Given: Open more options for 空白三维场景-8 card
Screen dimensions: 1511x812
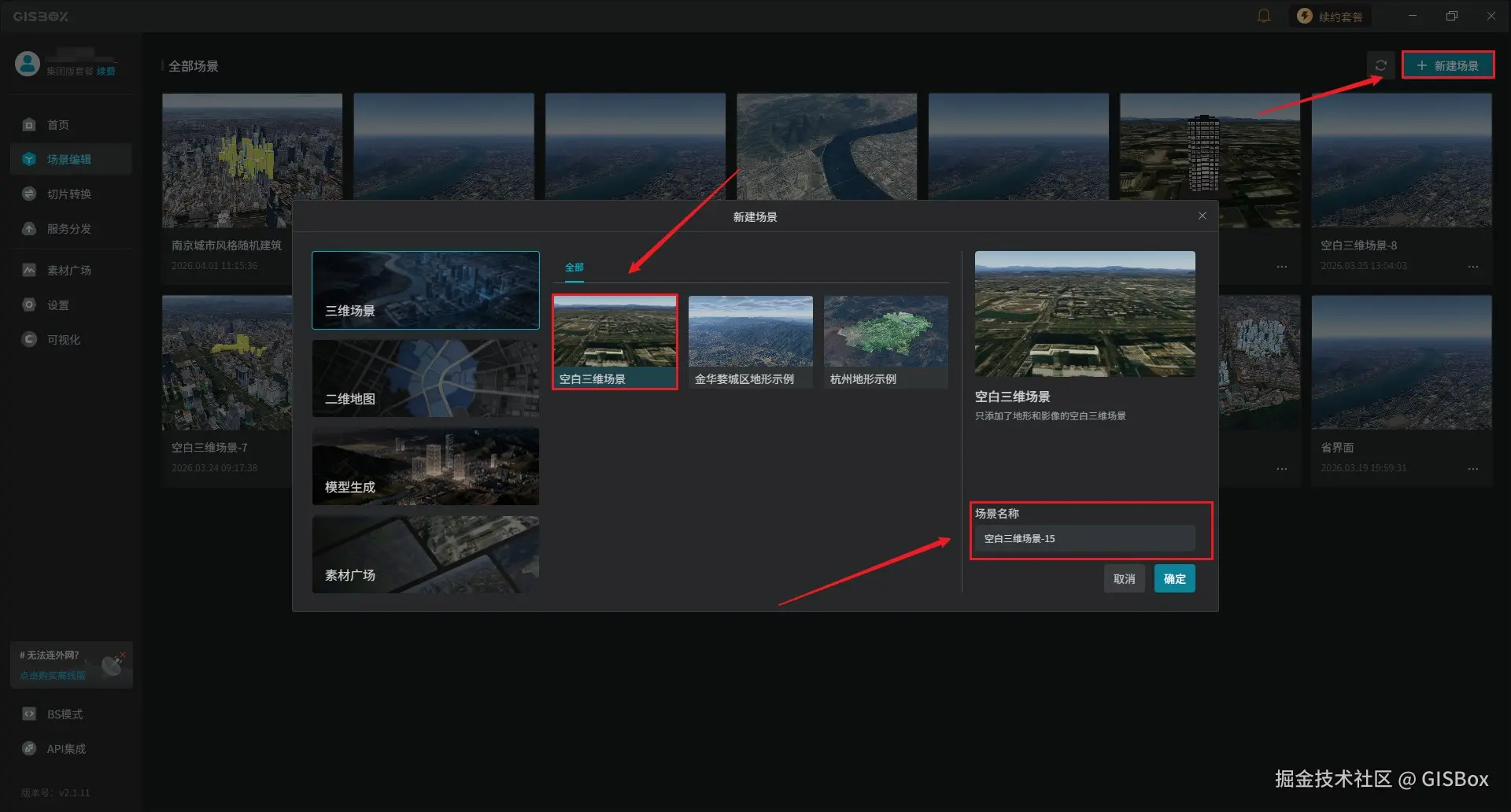Looking at the screenshot, I should pos(1472,267).
